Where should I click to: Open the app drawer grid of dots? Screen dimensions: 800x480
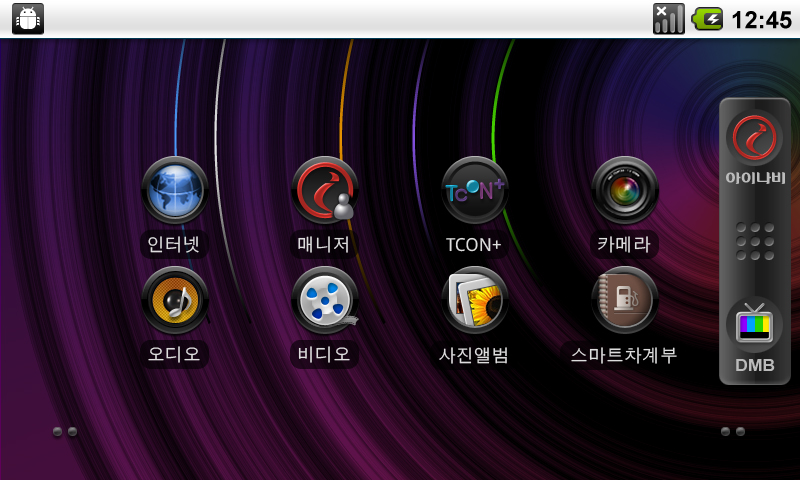[x=755, y=241]
